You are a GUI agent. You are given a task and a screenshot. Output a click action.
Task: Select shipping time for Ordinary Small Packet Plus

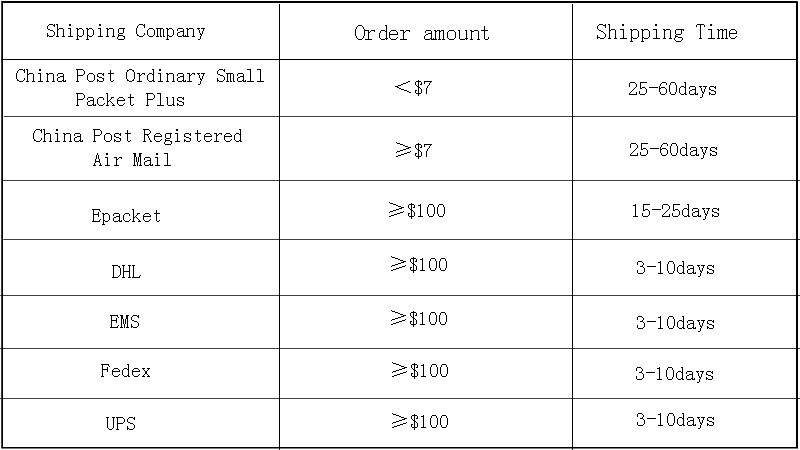click(672, 89)
